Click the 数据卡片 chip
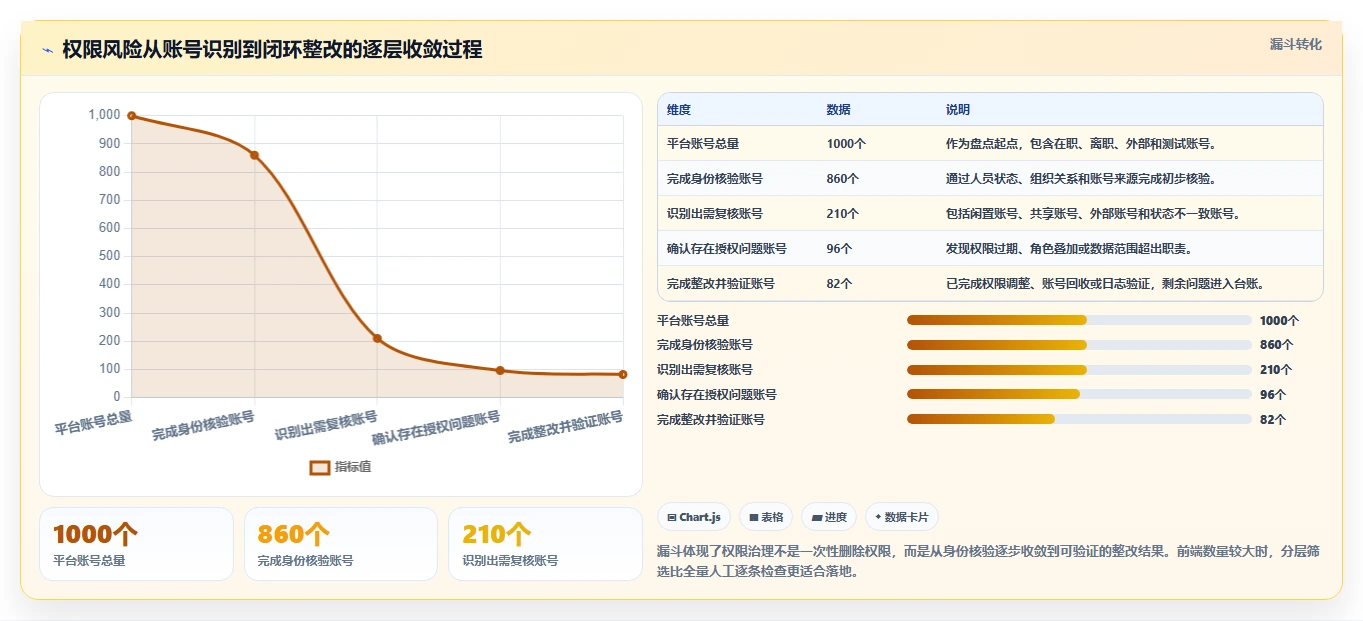 coord(902,517)
